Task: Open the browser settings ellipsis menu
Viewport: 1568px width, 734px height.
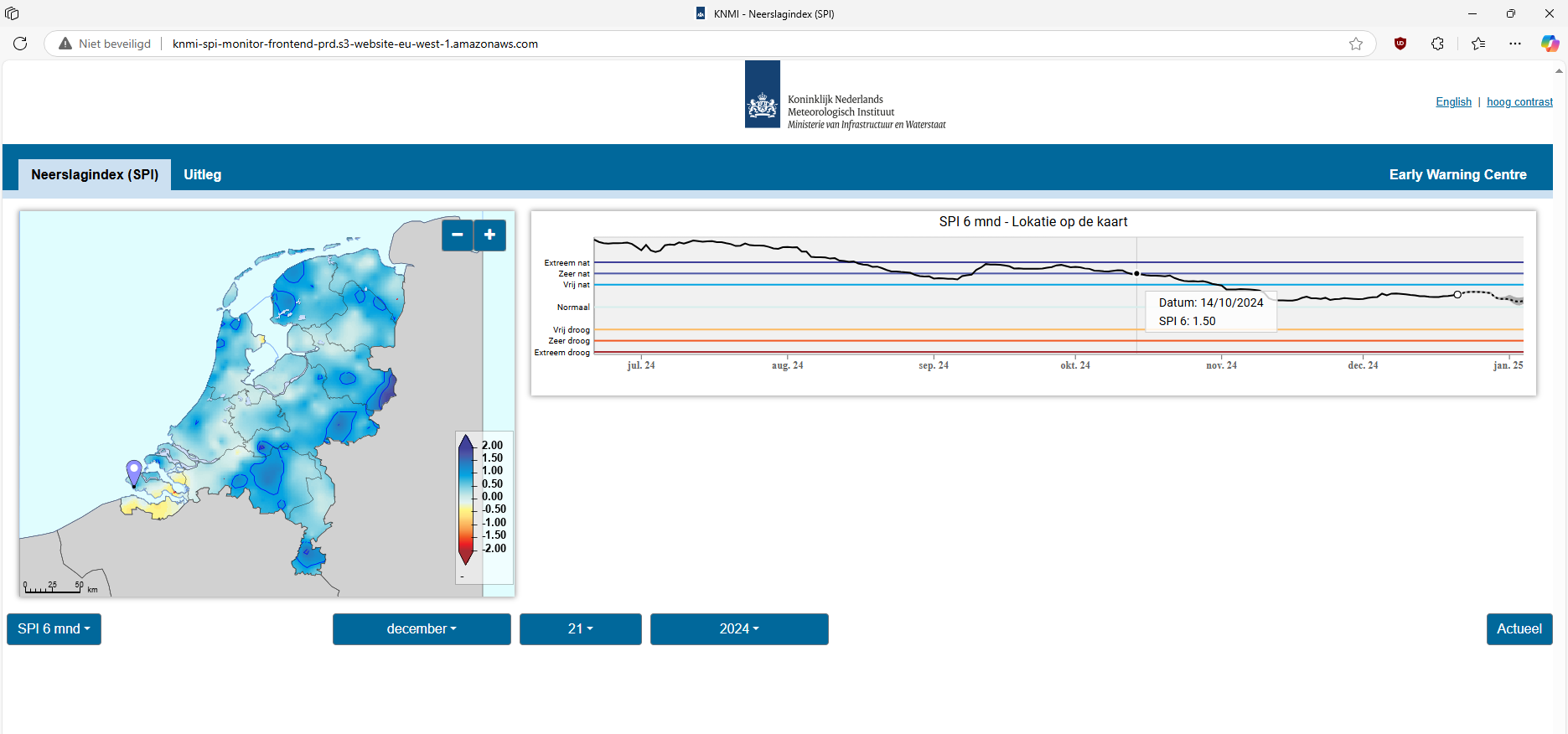Action: click(x=1515, y=44)
